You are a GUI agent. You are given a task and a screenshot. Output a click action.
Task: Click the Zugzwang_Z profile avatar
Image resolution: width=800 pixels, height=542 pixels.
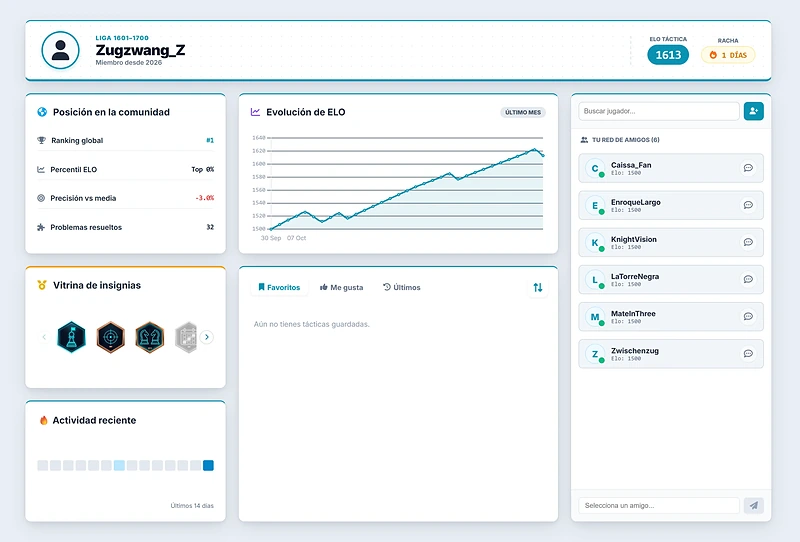coord(60,50)
